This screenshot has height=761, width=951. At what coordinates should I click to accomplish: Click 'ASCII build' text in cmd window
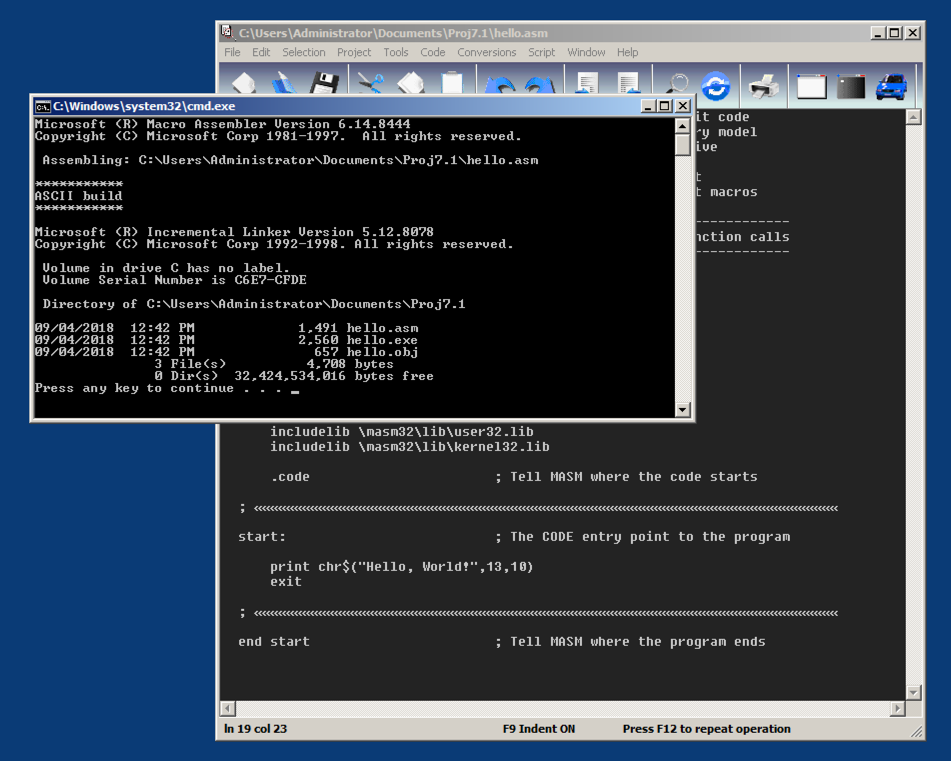point(78,196)
